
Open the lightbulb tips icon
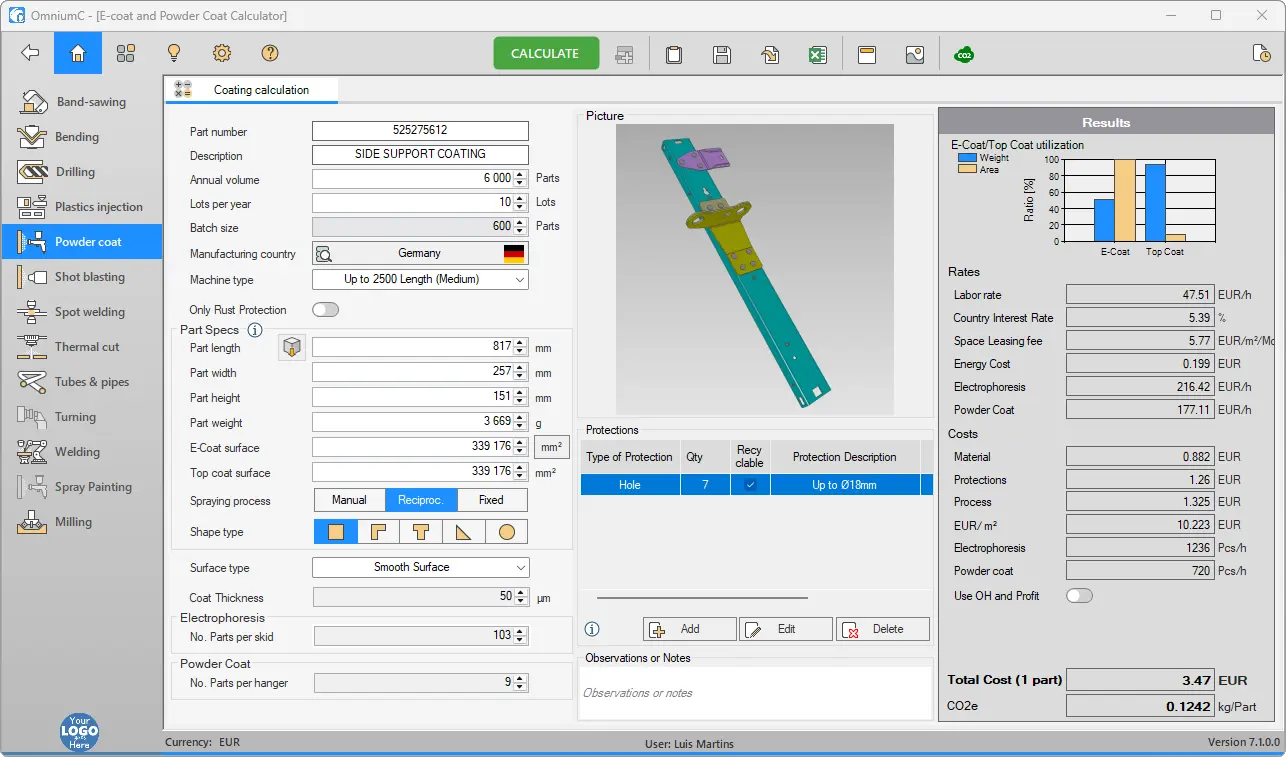(174, 53)
